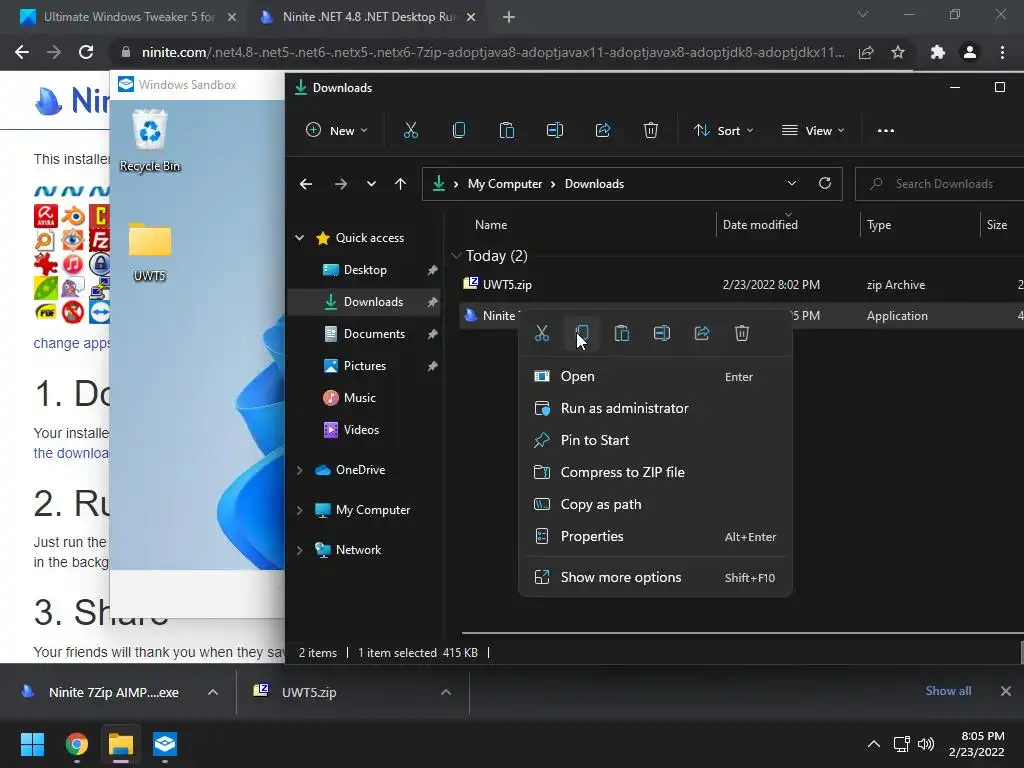Refresh the Downloads folder view
This screenshot has width=1024, height=768.
pyautogui.click(x=825, y=184)
